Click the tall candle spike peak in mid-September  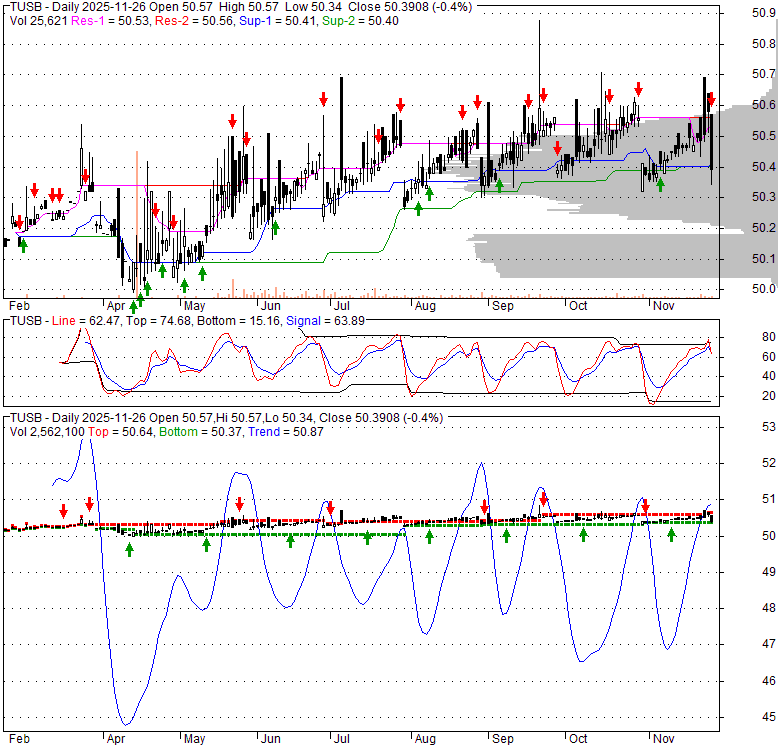539,22
